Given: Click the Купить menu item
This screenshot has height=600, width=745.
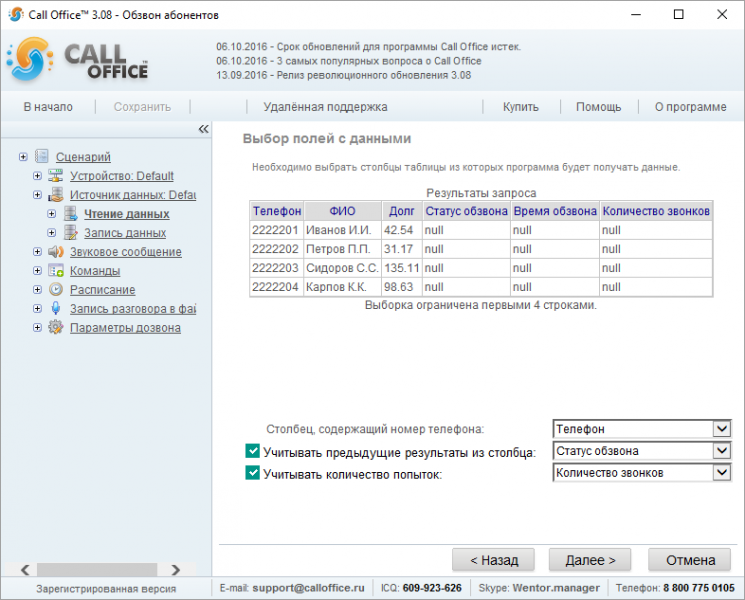Looking at the screenshot, I should point(521,107).
